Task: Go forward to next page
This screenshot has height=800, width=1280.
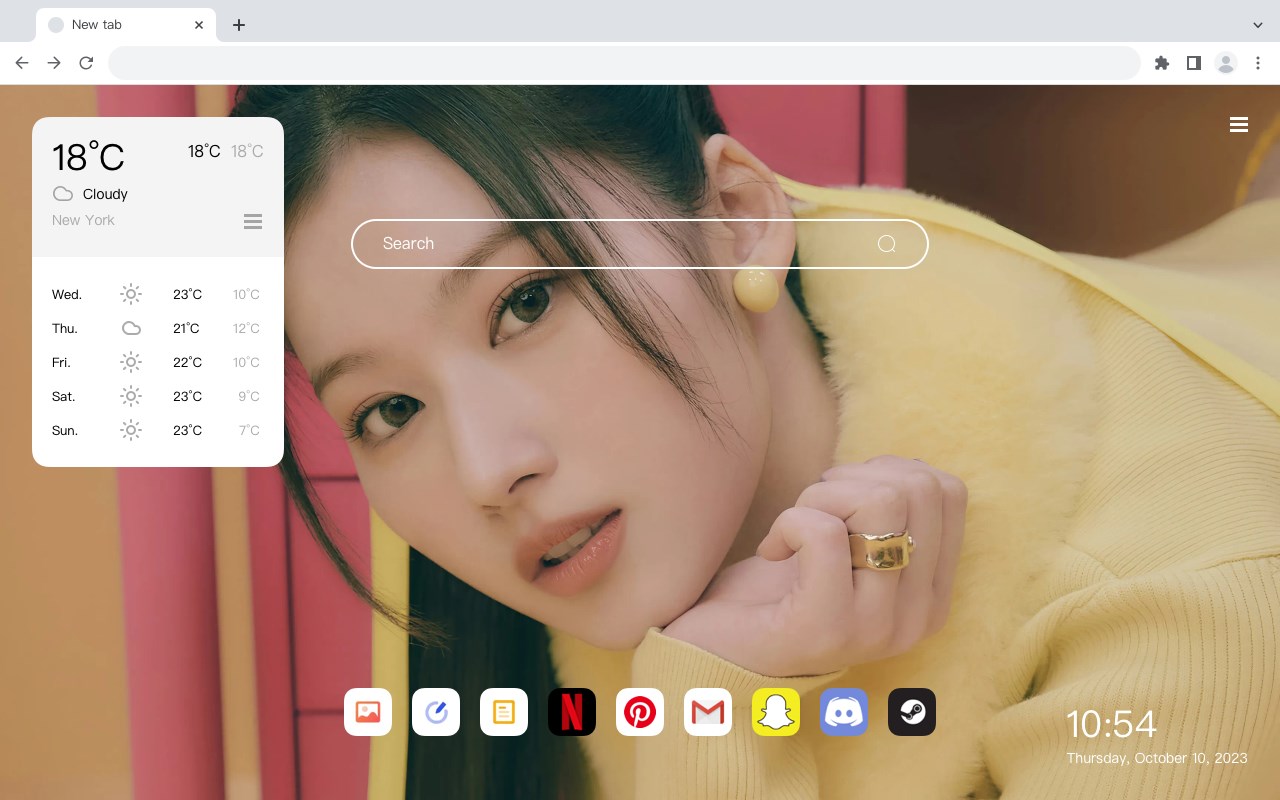Action: 54,63
